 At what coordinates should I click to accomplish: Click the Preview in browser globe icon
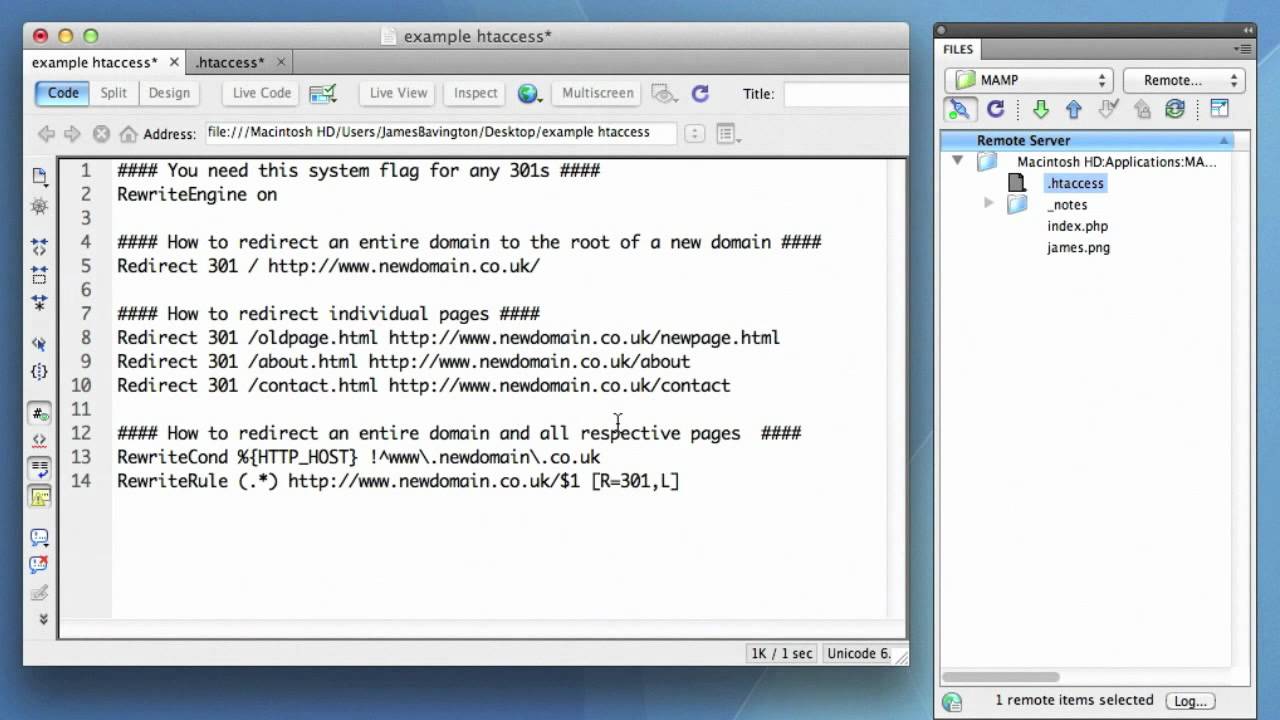tap(529, 94)
